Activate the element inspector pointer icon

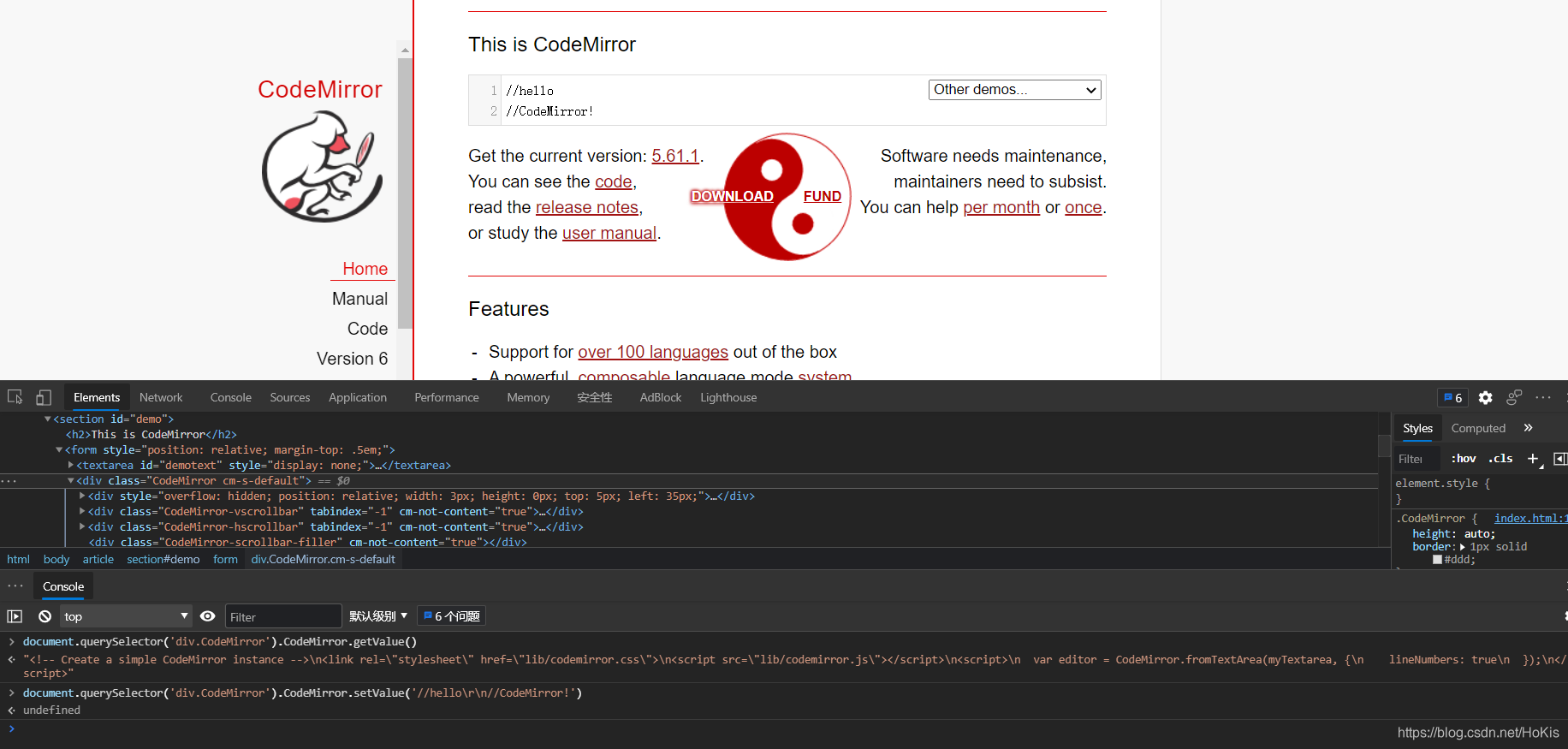click(x=15, y=397)
